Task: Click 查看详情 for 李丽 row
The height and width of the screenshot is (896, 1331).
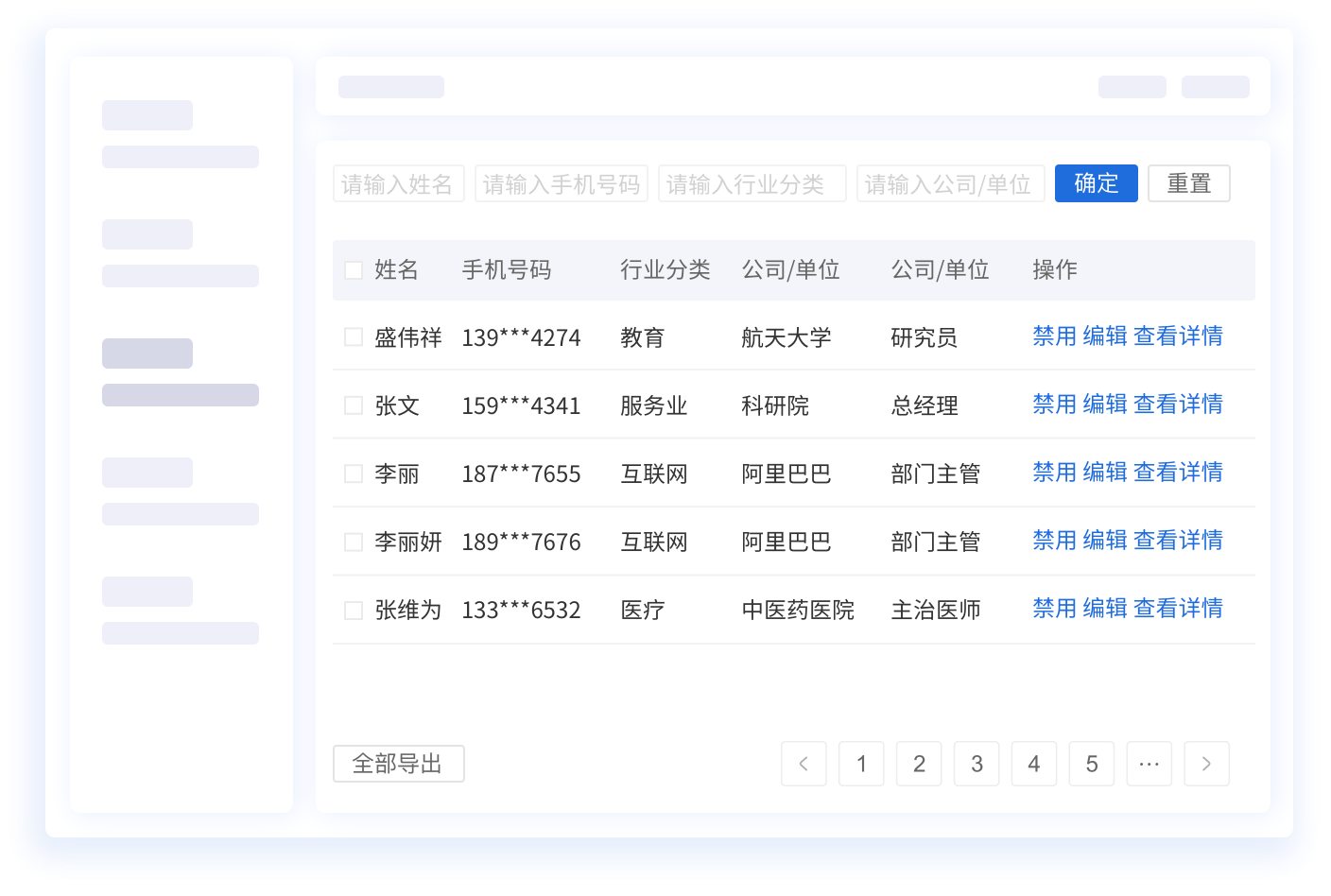Action: coord(1178,473)
